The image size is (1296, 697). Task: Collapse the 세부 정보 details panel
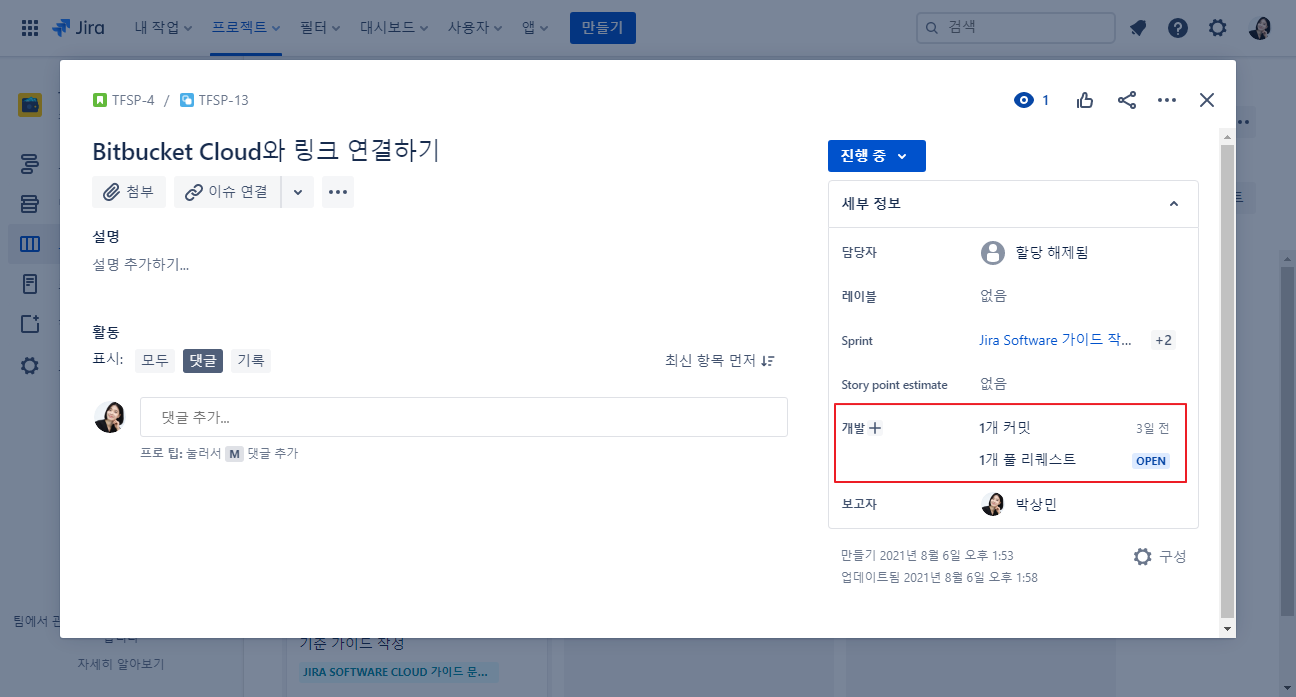(1174, 204)
